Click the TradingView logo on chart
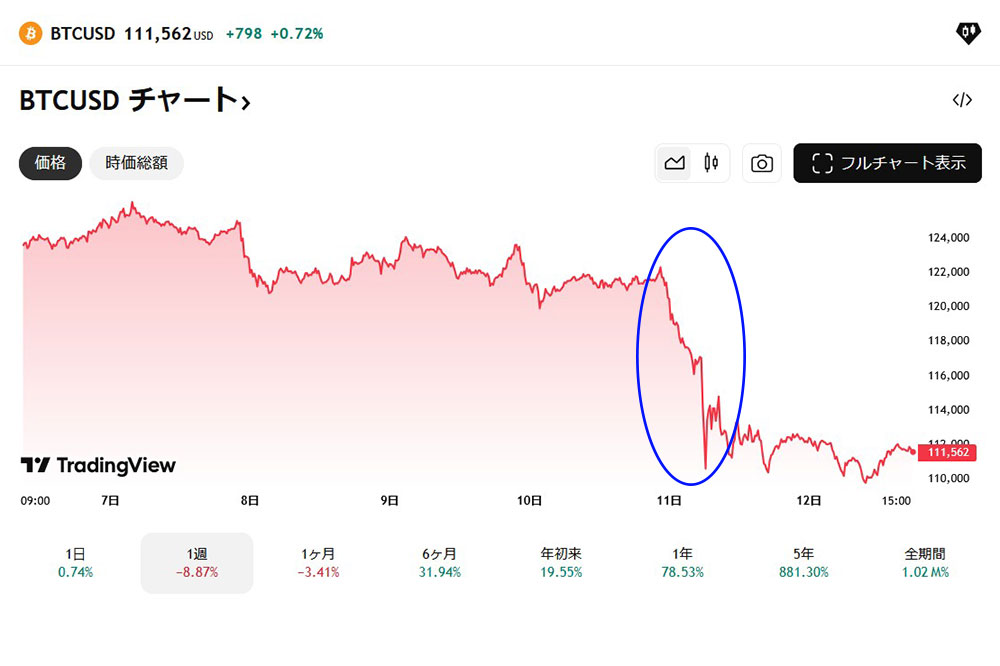 point(98,465)
